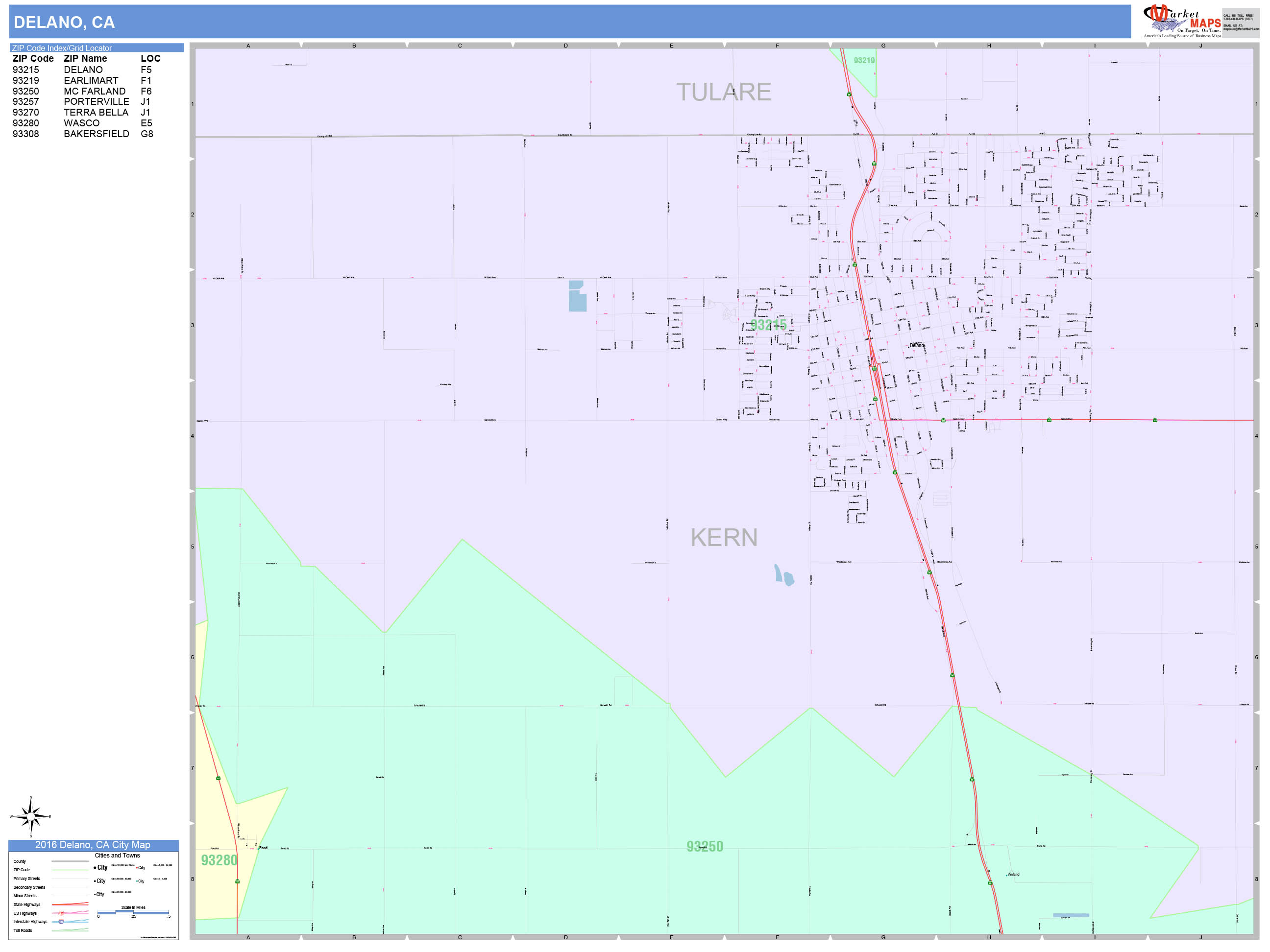The image size is (1270, 952).
Task: Select the Interstate Highways shield symbol in legend
Action: click(61, 922)
